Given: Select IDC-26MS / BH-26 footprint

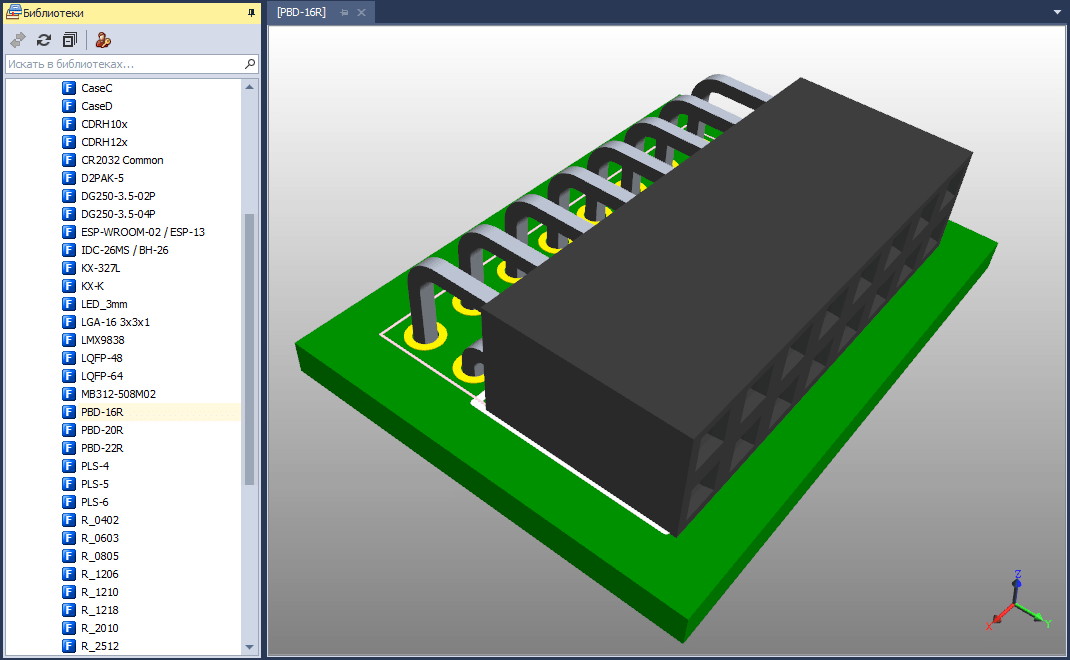Looking at the screenshot, I should pyautogui.click(x=124, y=250).
